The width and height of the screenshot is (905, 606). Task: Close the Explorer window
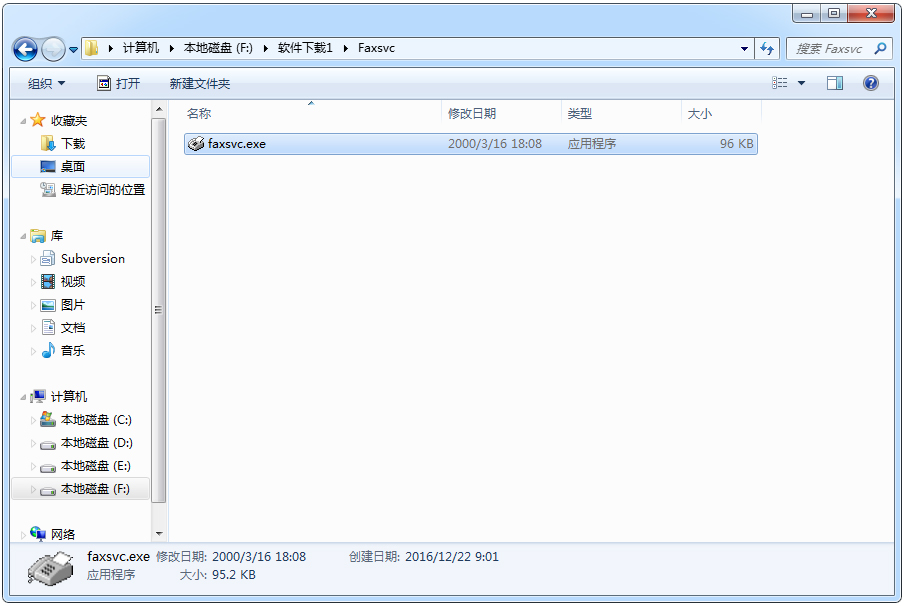tap(870, 13)
